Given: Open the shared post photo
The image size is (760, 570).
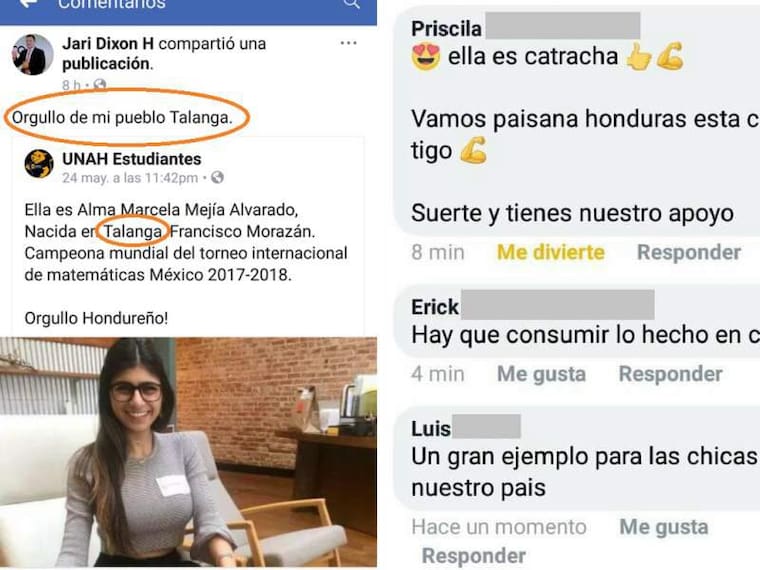Looking at the screenshot, I should click(x=188, y=452).
